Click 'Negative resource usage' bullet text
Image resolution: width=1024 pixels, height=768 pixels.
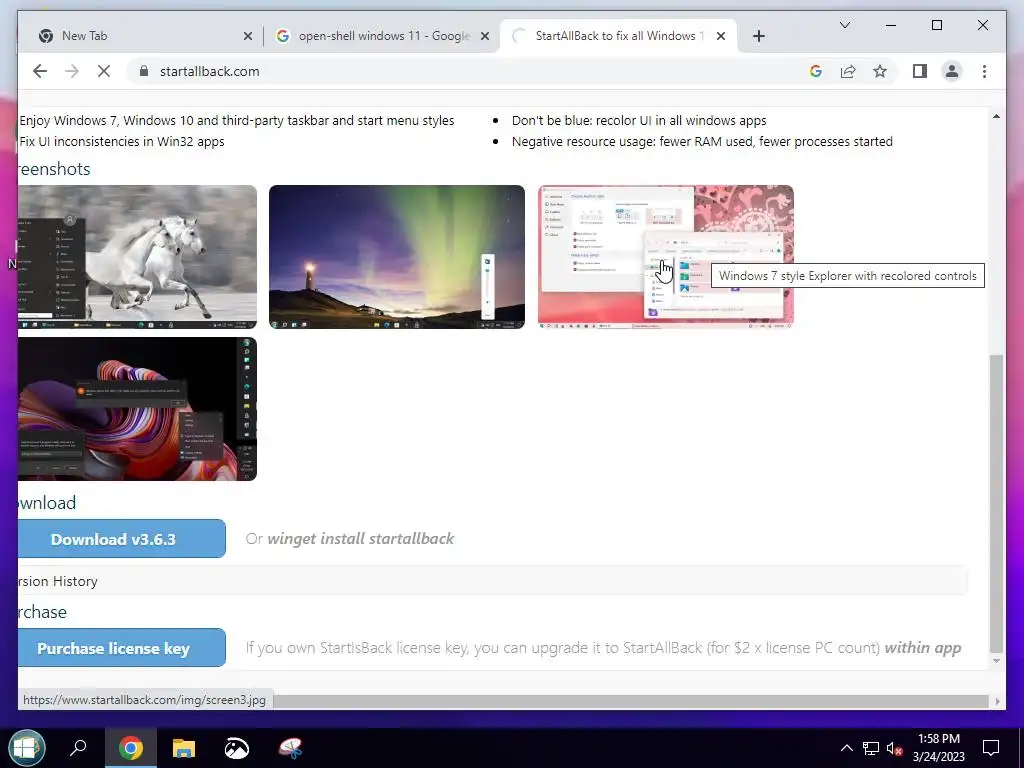click(702, 141)
